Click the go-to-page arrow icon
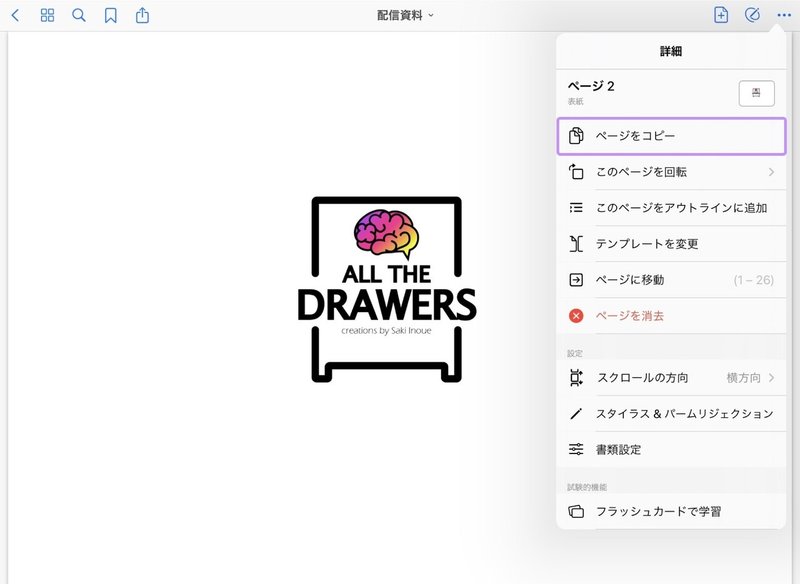Screen dimensions: 800x584 (576, 280)
